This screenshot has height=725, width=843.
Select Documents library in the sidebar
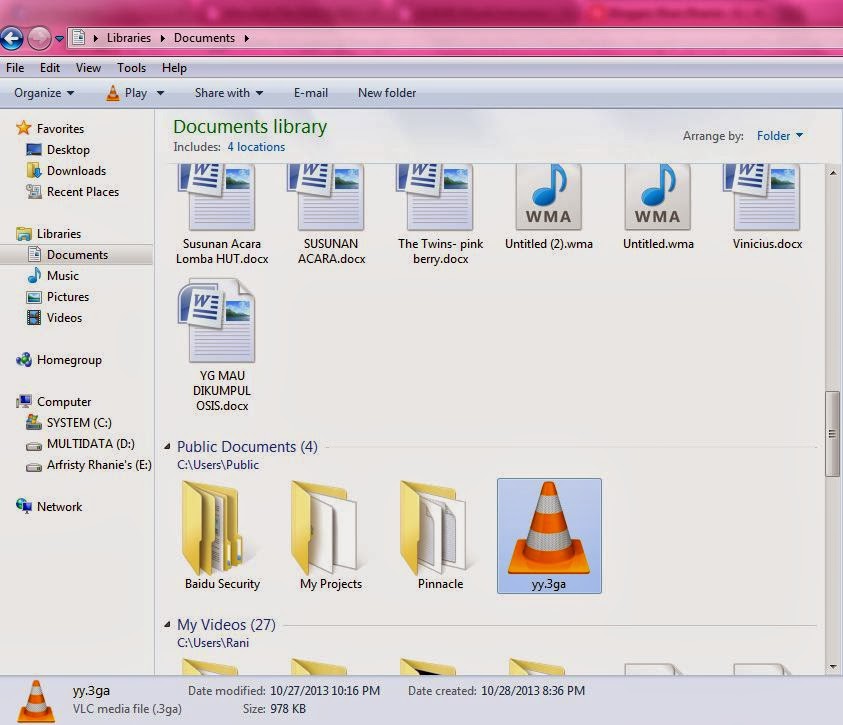click(x=76, y=255)
